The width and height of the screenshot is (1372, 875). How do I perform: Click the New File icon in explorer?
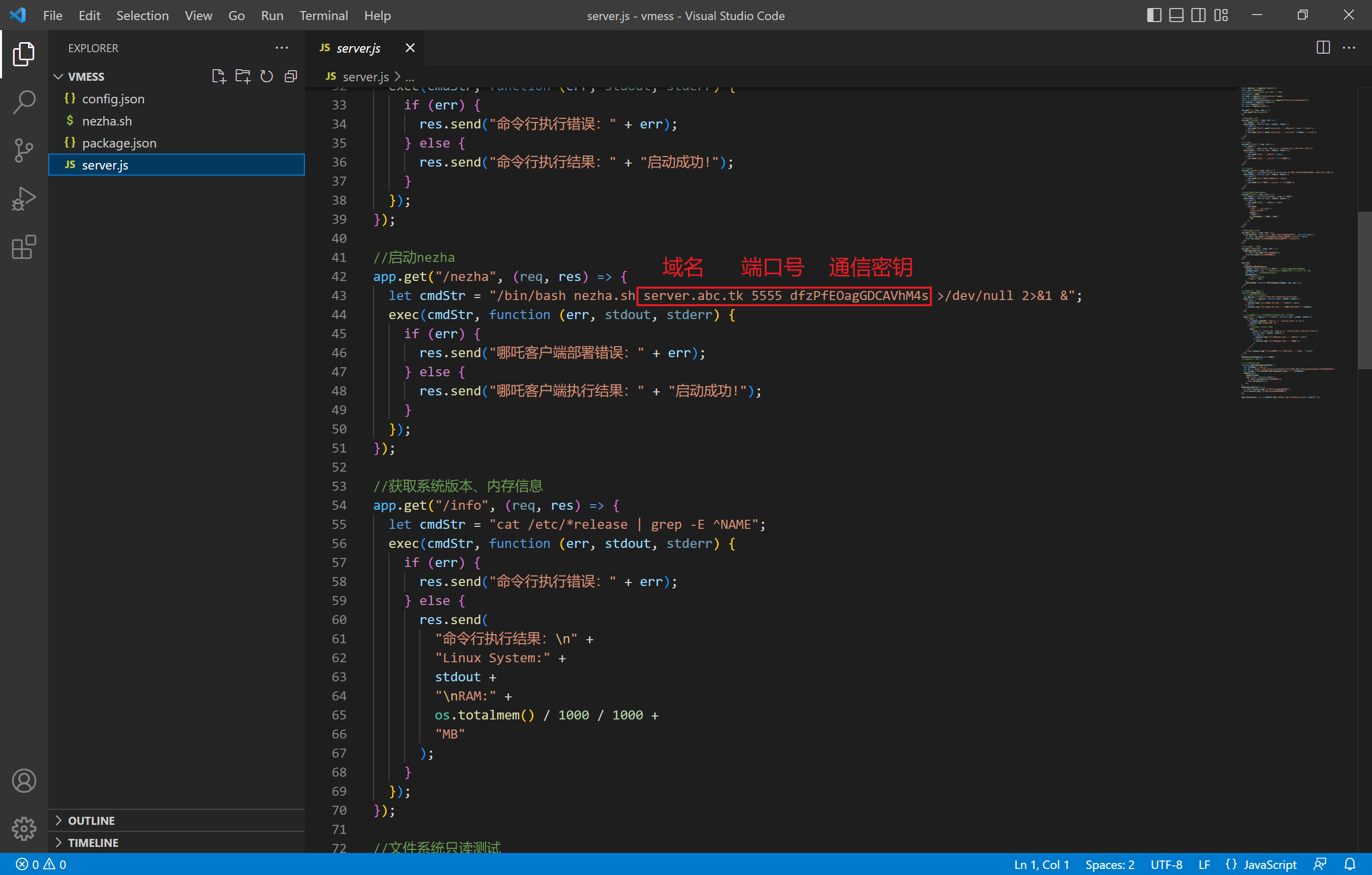tap(219, 76)
